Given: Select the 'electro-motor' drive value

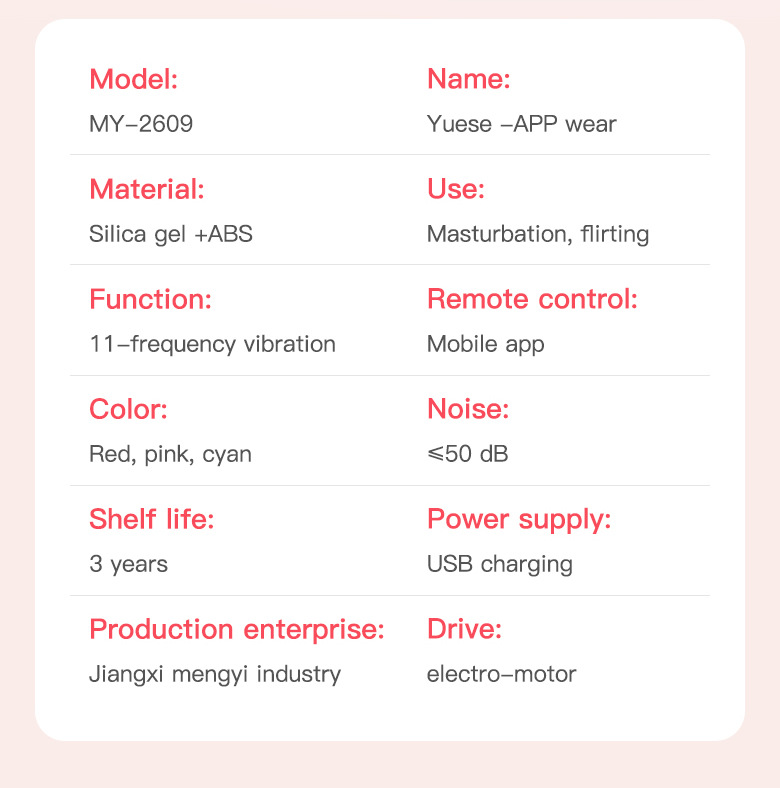Looking at the screenshot, I should point(501,674).
